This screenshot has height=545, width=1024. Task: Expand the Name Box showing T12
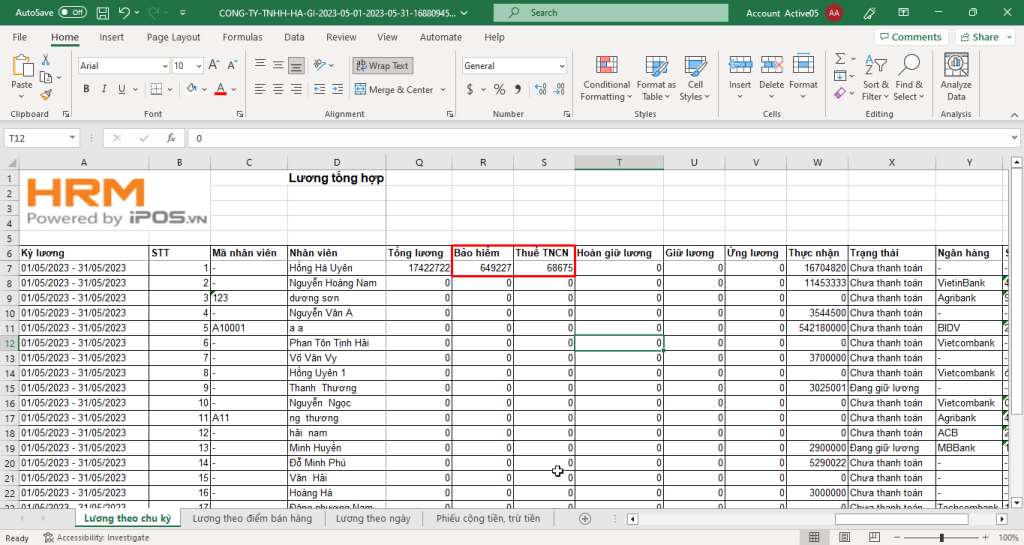pyautogui.click(x=72, y=138)
